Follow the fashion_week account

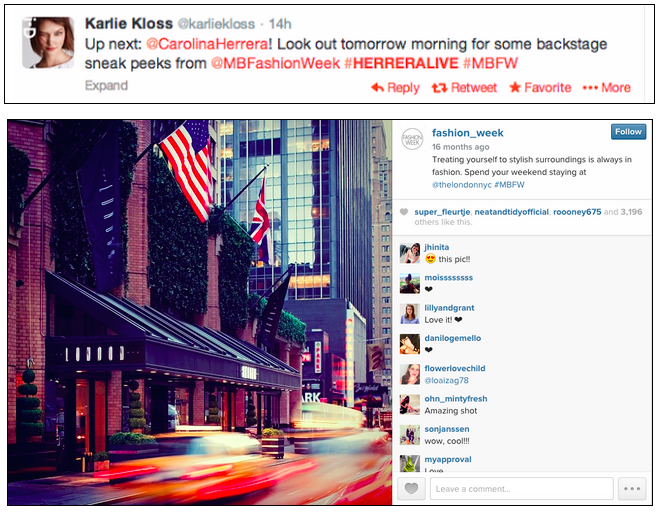point(628,132)
